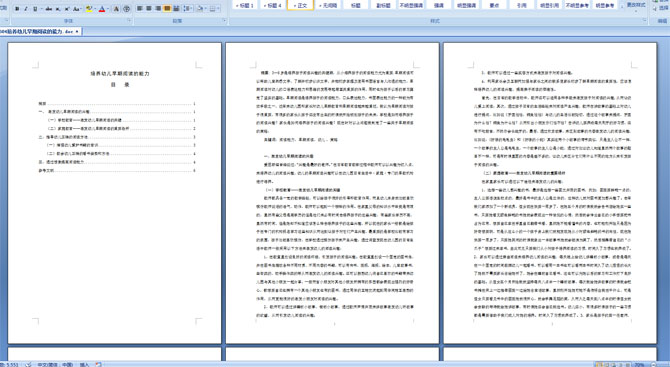The image size is (670, 367).
Task: Select justify alignment button
Action: pyautogui.click(x=167, y=8)
